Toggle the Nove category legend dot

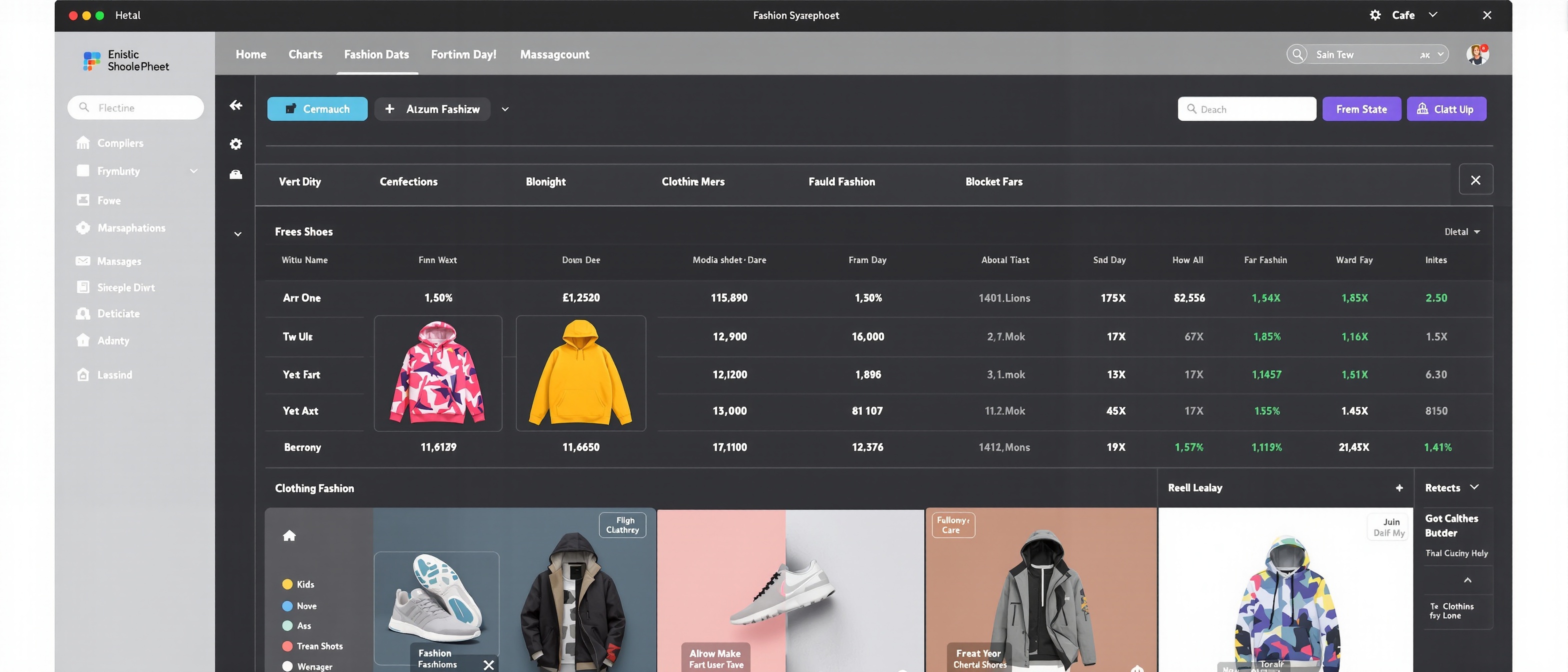click(287, 605)
